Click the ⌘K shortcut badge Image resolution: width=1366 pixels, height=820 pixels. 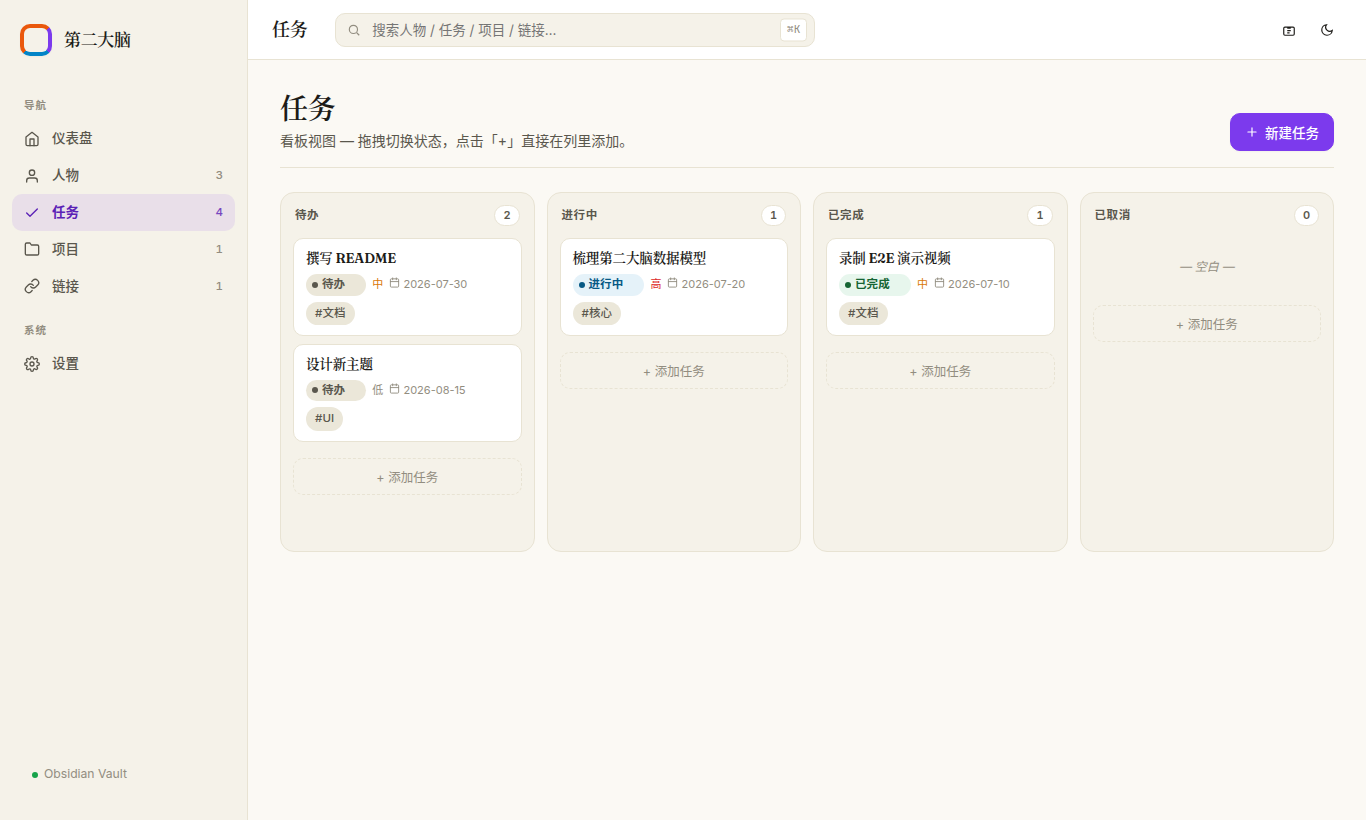(793, 30)
